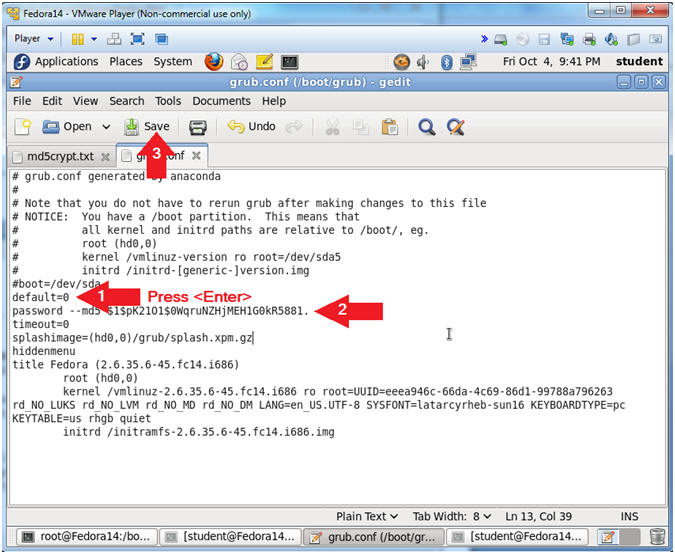Open the Help menu
Image resolution: width=675 pixels, height=554 pixels.
click(274, 101)
